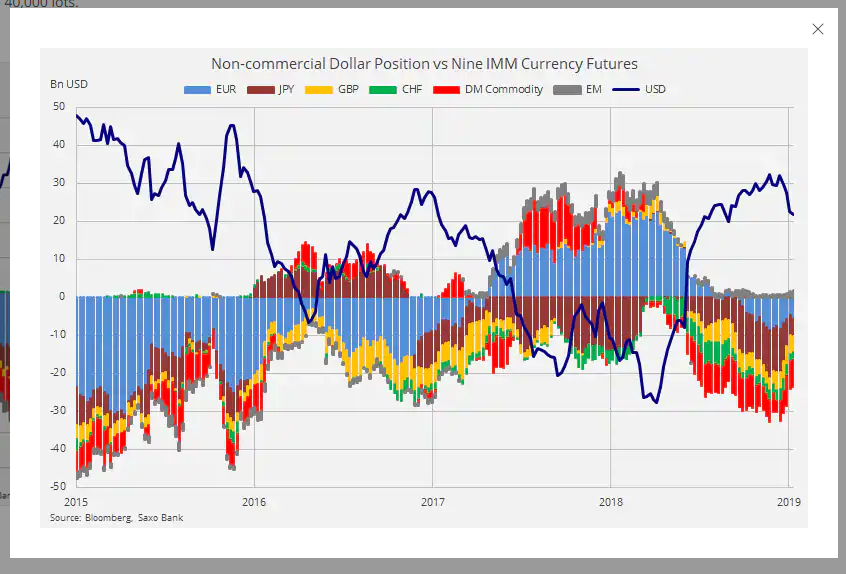Click the 'EM' legend label text
846x574 pixels.
pos(593,90)
